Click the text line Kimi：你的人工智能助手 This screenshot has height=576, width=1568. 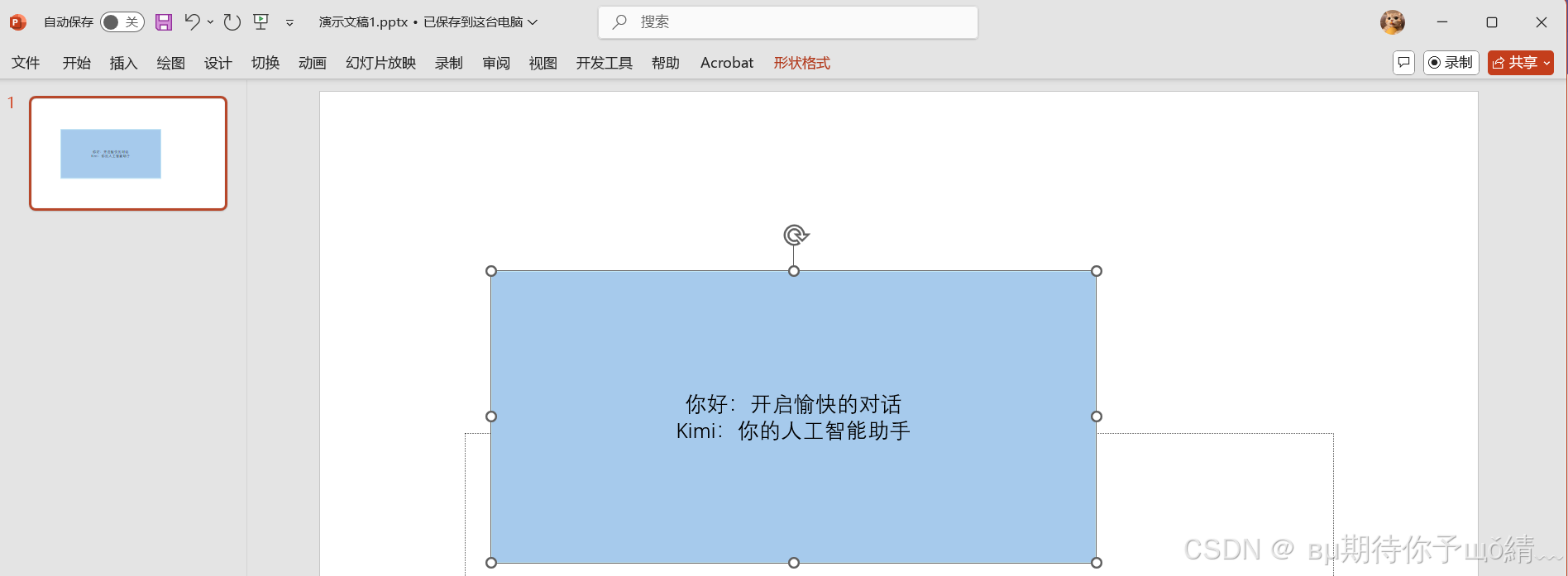[794, 431]
